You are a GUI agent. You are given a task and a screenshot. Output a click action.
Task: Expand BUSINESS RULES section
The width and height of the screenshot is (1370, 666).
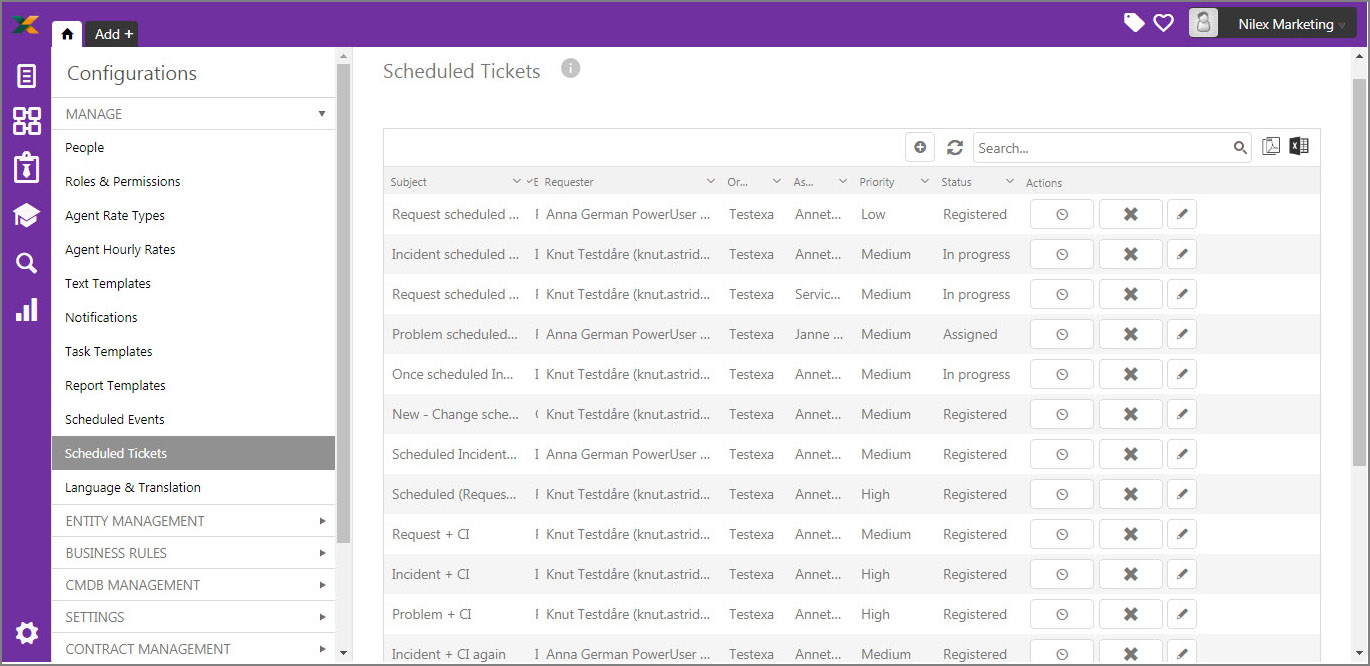pos(193,553)
